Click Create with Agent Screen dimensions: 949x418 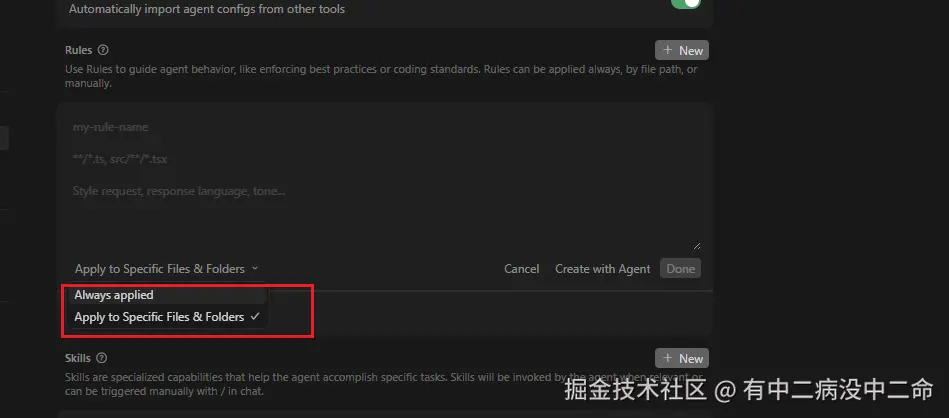pyautogui.click(x=602, y=269)
